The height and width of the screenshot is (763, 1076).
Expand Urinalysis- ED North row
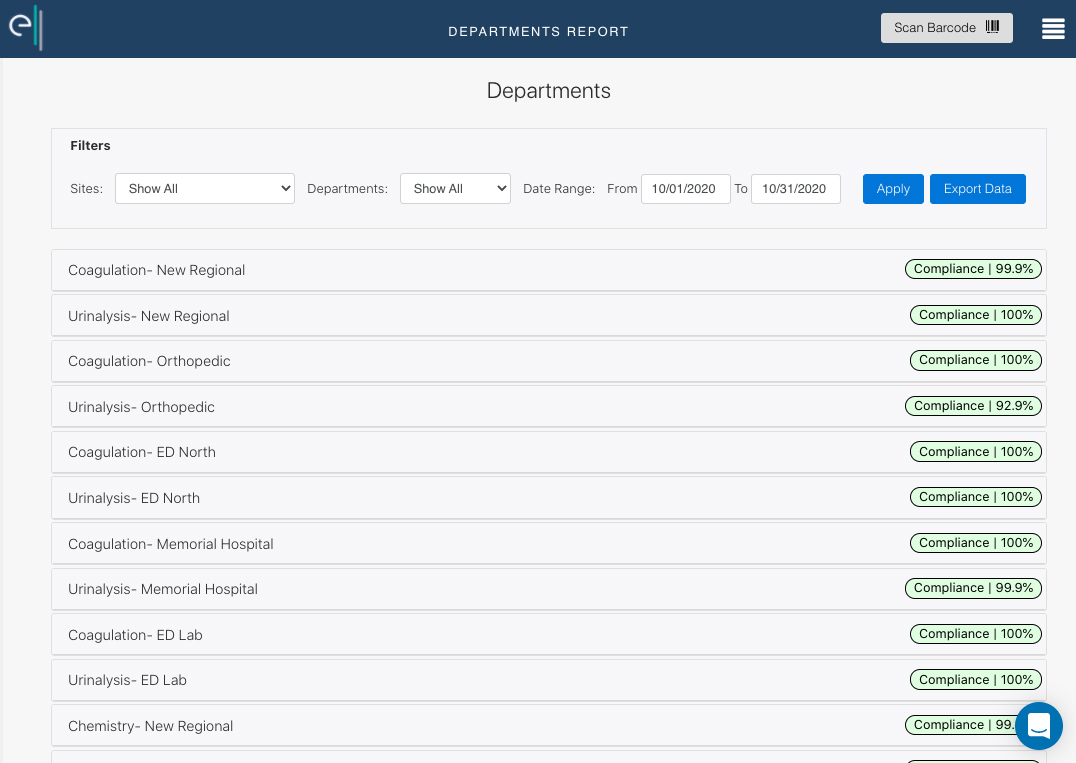548,498
